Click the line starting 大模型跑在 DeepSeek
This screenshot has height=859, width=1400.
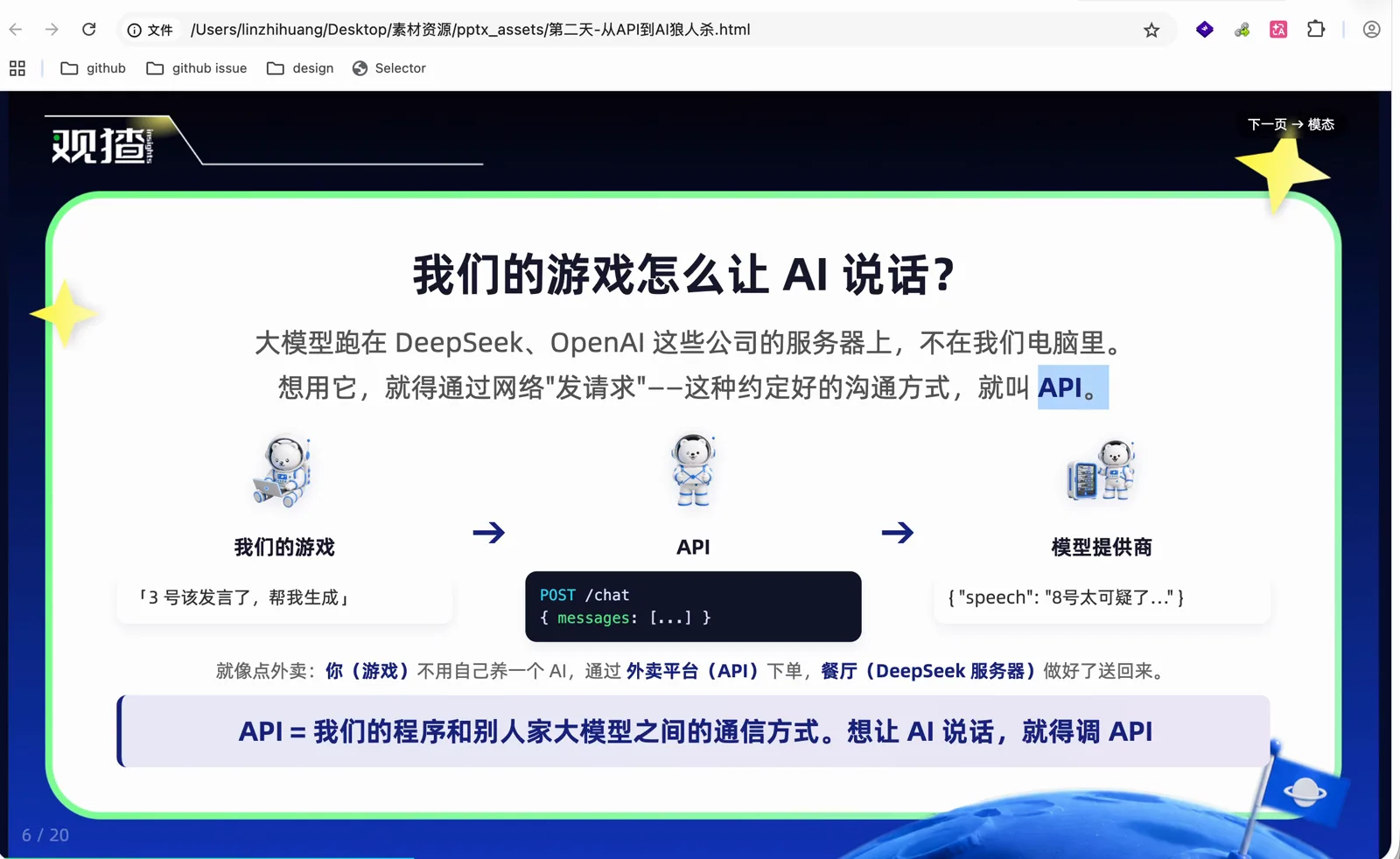pos(689,342)
